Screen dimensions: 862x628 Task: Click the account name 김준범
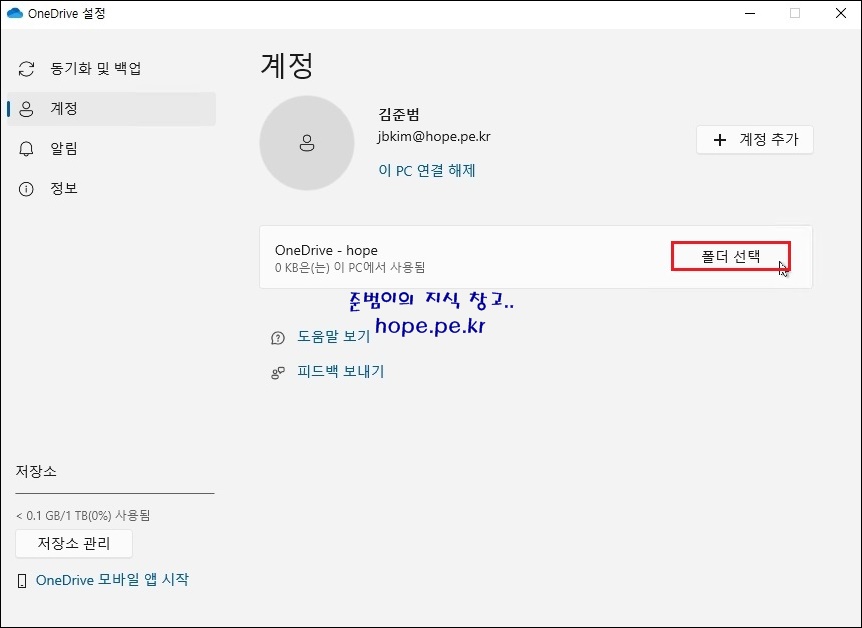(399, 114)
